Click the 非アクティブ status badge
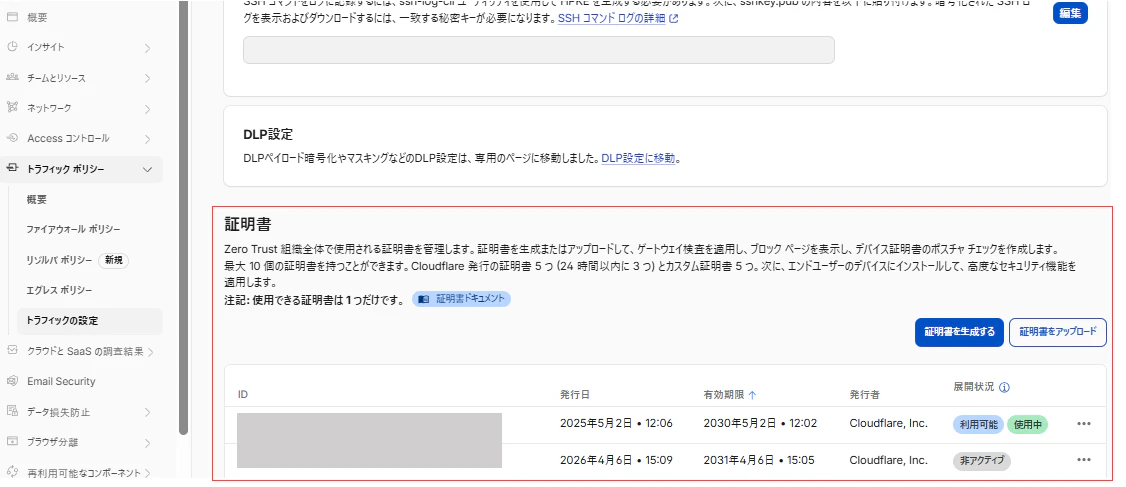Screen dimensions: 1126x487 coord(982,461)
